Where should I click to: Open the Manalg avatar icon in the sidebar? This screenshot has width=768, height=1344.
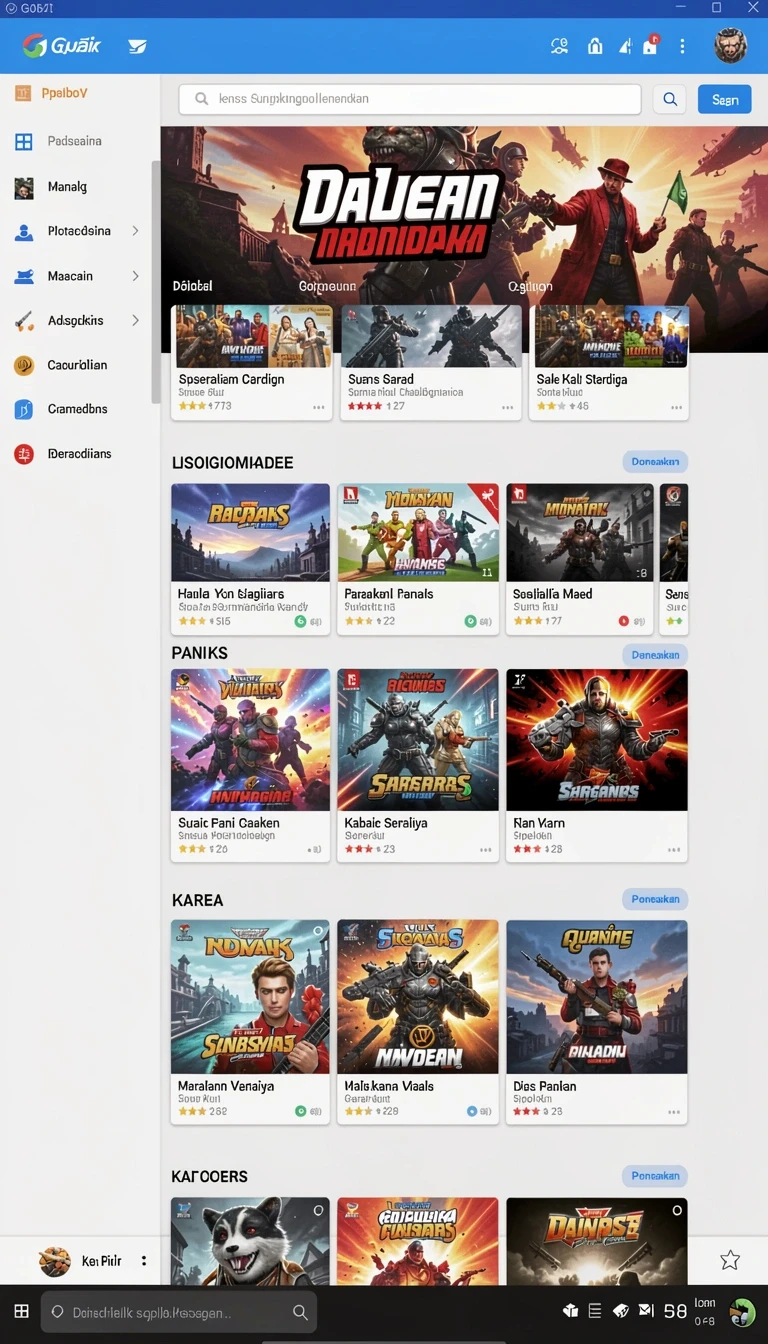tap(24, 187)
